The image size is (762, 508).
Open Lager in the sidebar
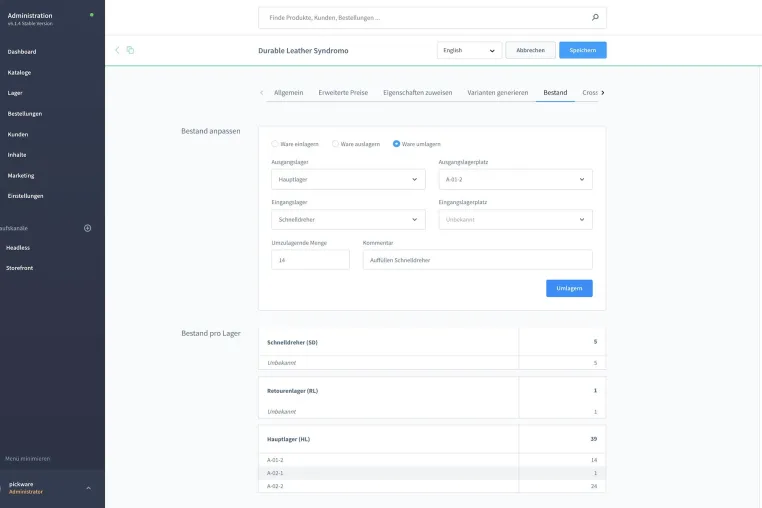pos(15,93)
